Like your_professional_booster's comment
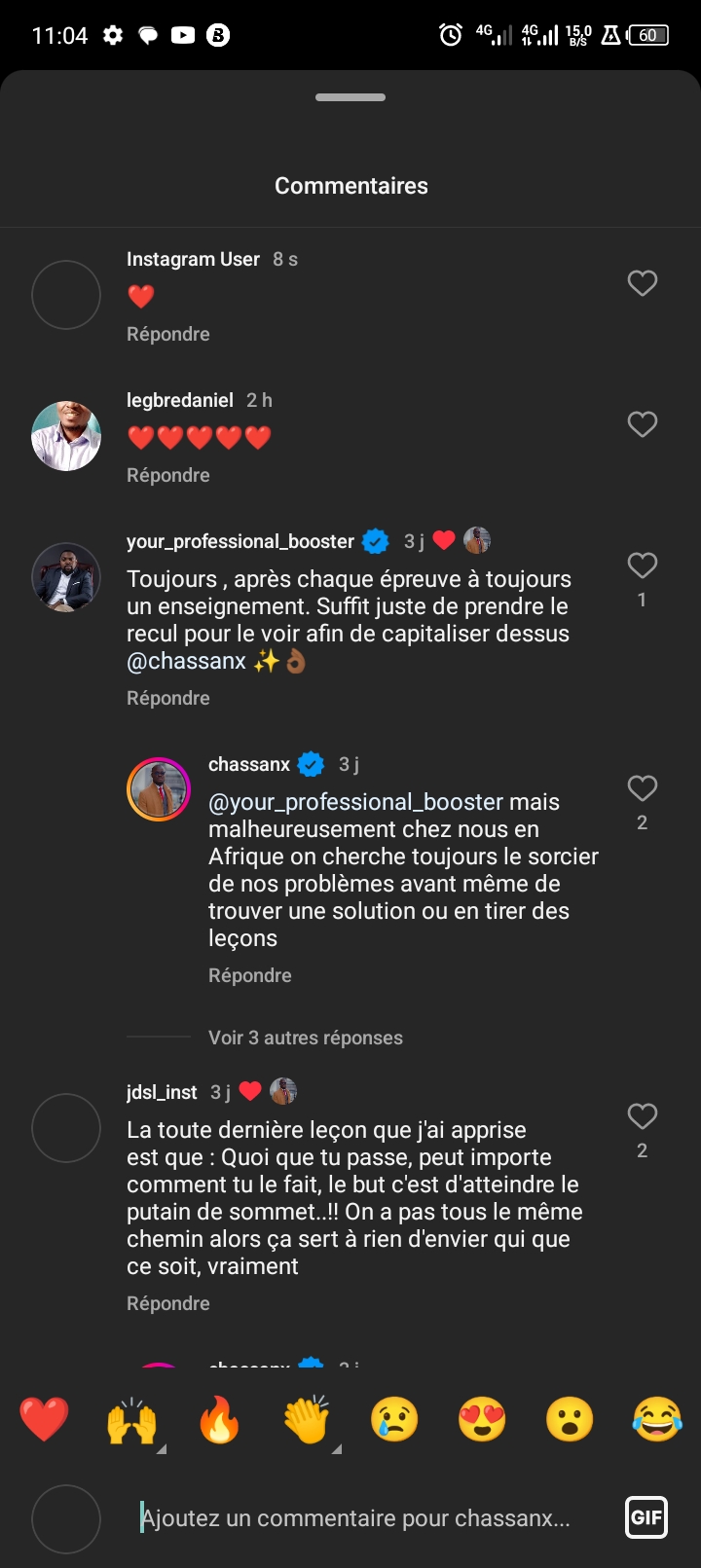This screenshot has width=701, height=1568. pyautogui.click(x=642, y=565)
